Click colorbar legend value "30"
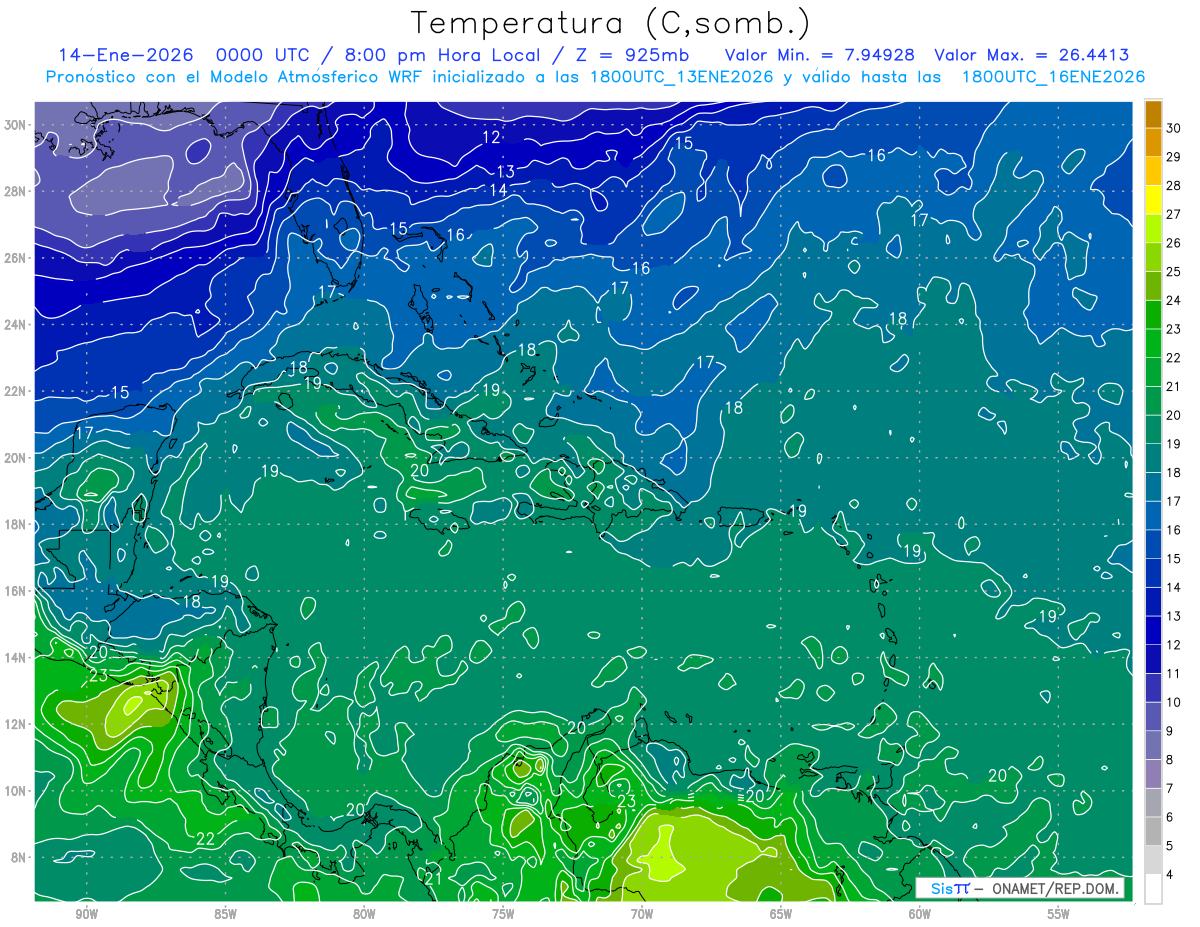This screenshot has width=1200, height=927. click(1174, 128)
